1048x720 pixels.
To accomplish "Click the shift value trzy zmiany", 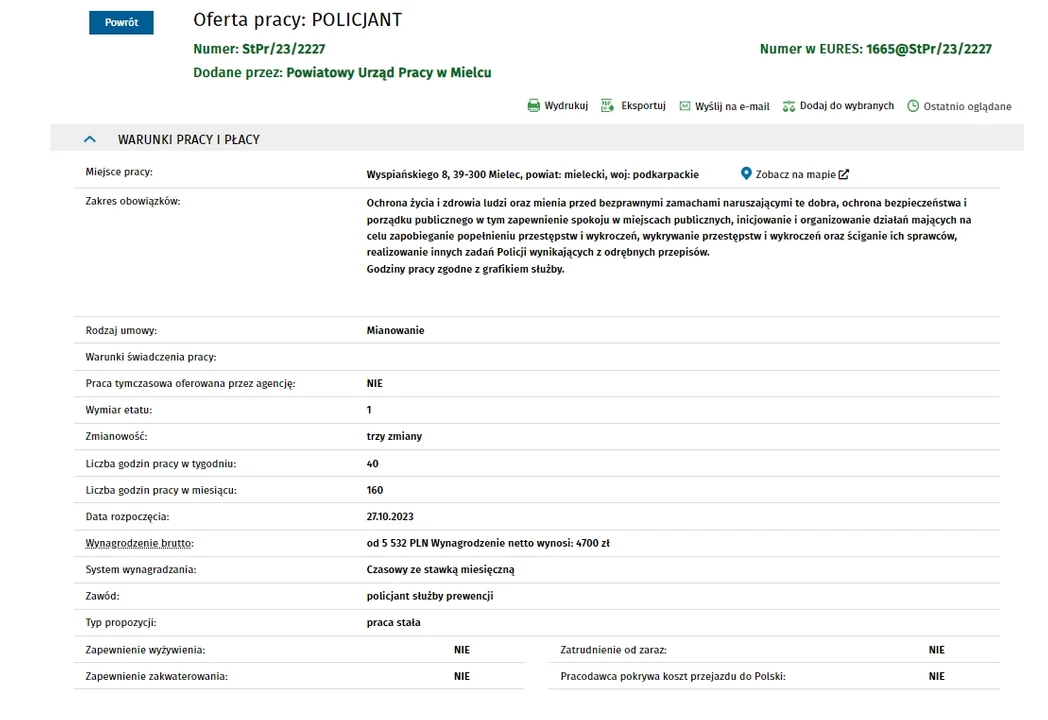I will (x=394, y=437).
